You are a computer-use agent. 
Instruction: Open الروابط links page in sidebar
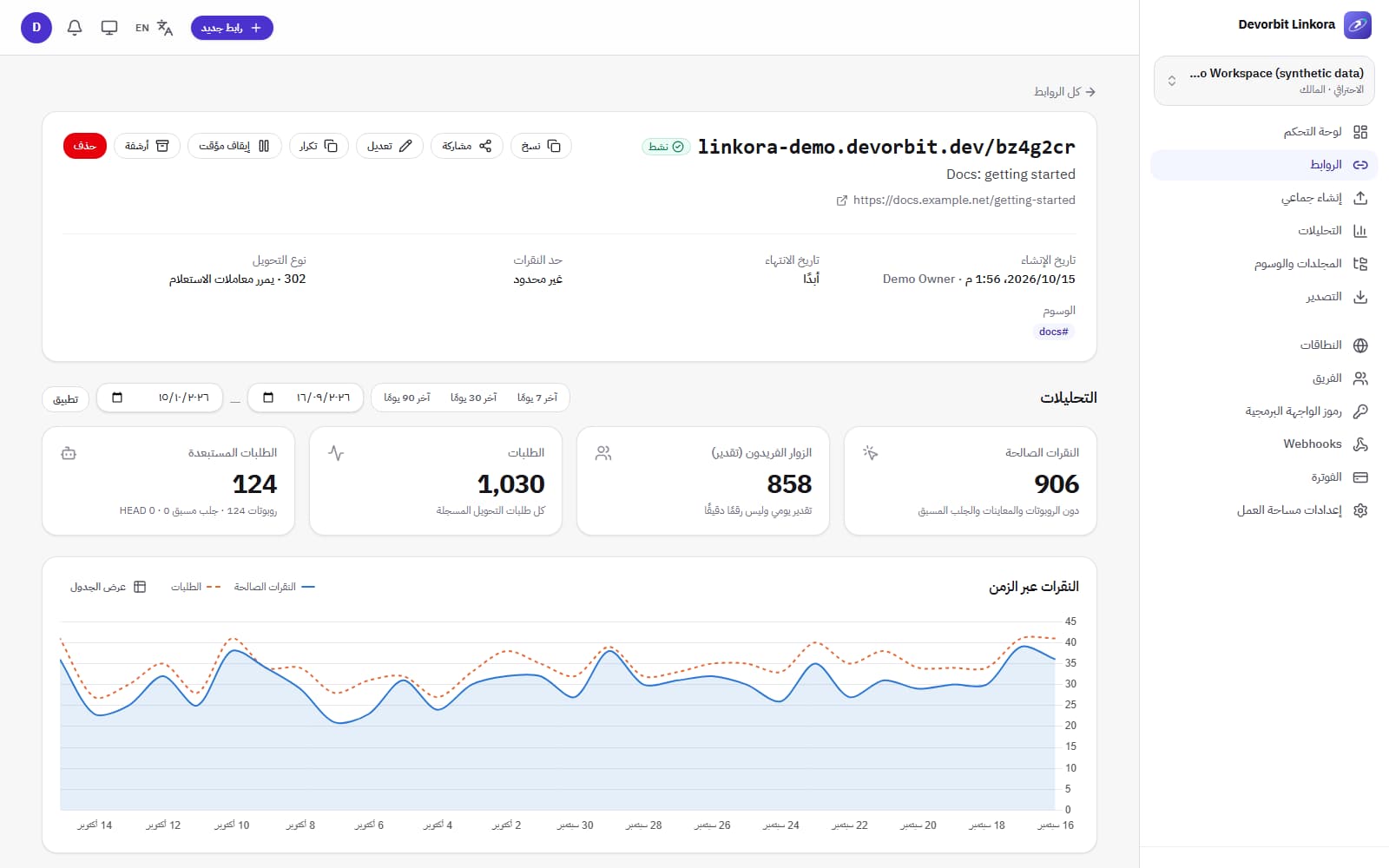click(x=1264, y=165)
